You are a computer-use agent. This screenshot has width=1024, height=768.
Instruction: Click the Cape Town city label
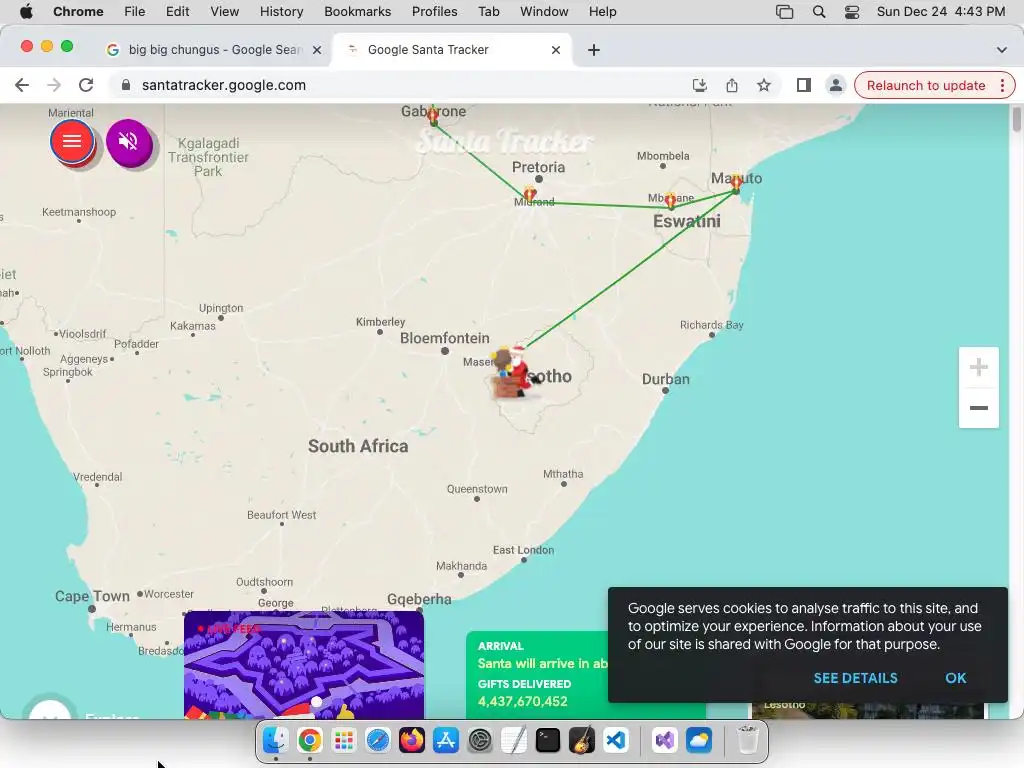click(x=92, y=596)
